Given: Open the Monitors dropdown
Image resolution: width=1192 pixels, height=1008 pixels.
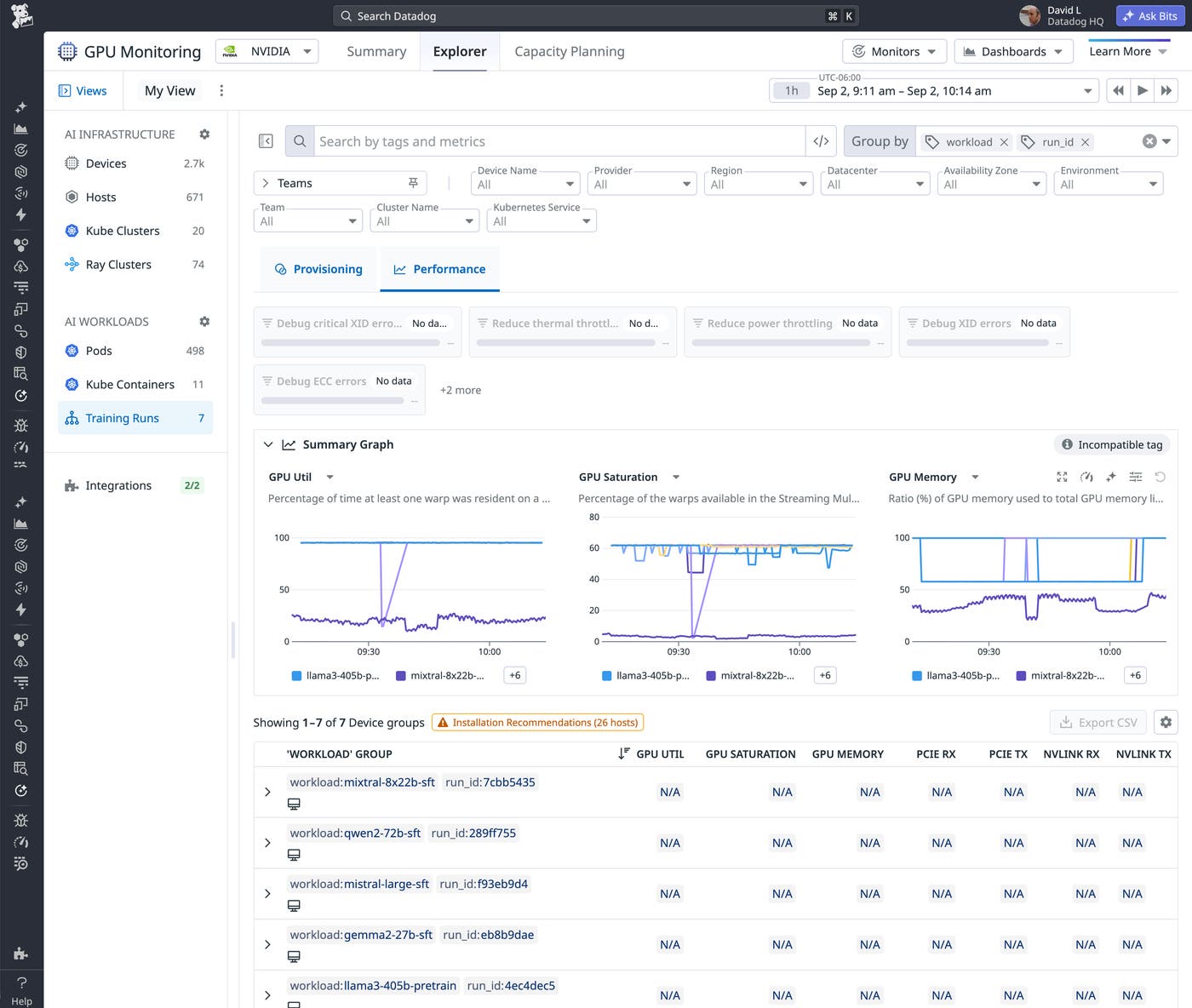Looking at the screenshot, I should coord(894,52).
